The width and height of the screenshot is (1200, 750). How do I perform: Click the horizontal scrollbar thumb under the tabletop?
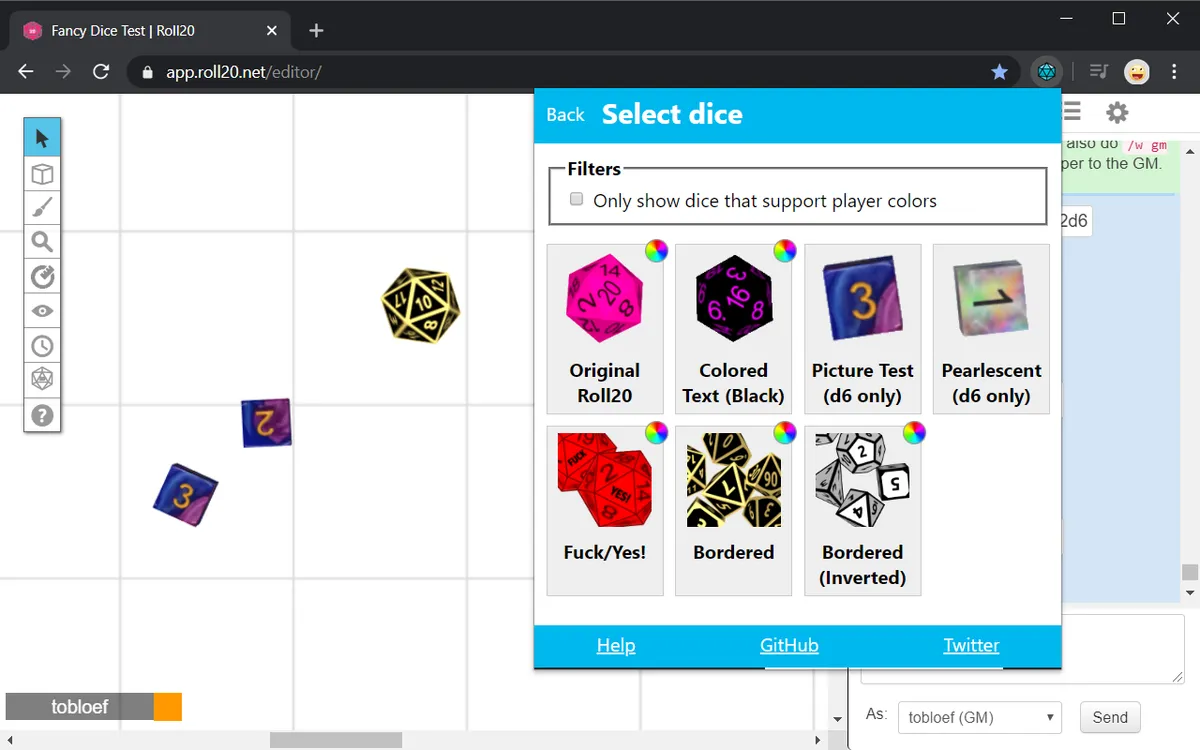tap(336, 740)
